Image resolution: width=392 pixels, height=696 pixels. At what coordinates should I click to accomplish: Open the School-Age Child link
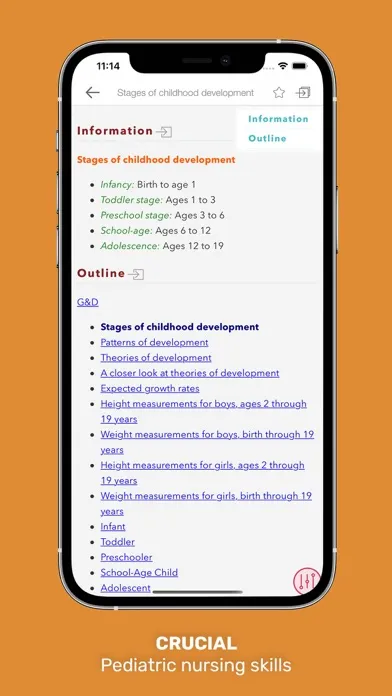(139, 573)
